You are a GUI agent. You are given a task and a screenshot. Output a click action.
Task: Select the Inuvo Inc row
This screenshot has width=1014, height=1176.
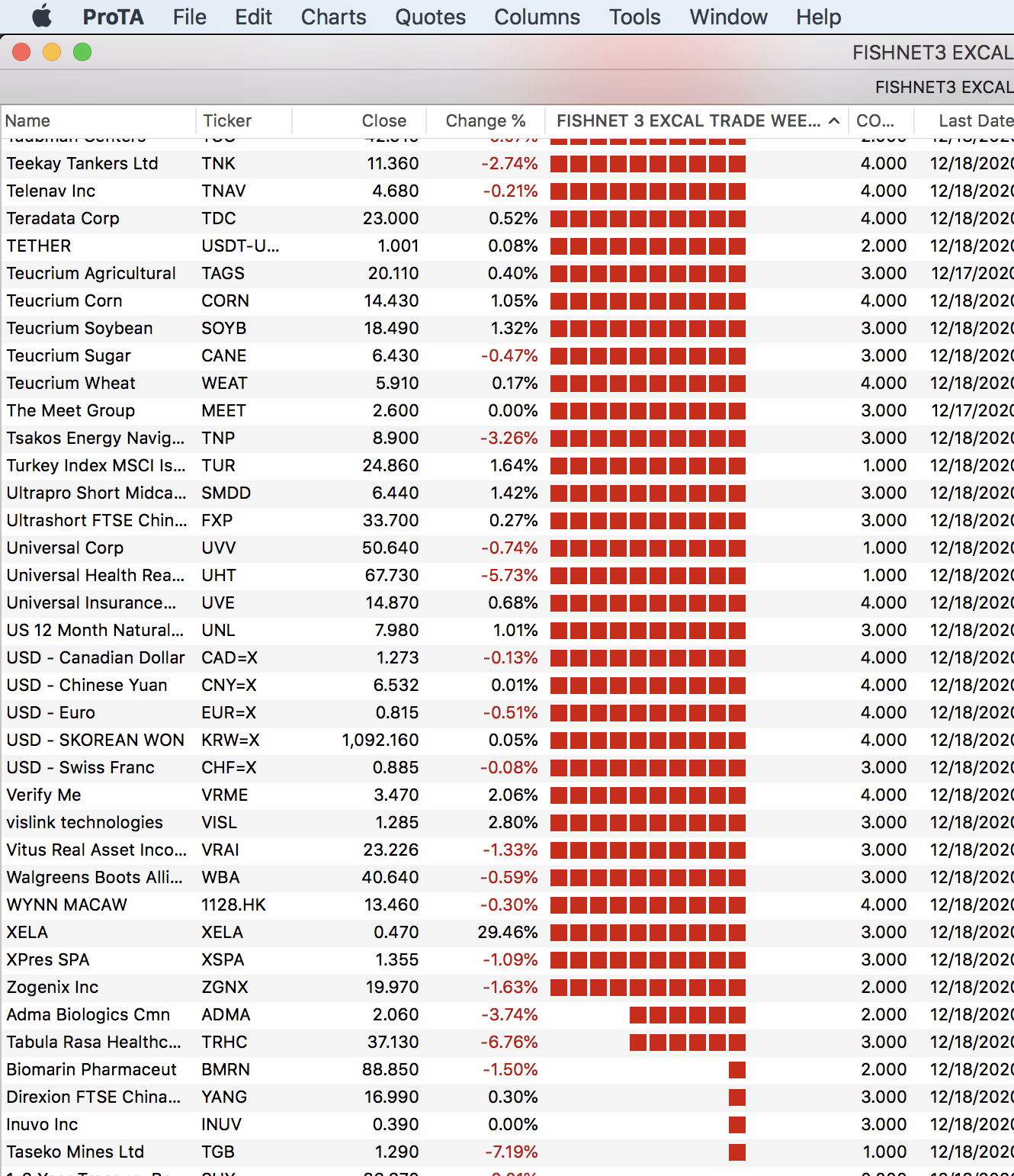tap(507, 1124)
